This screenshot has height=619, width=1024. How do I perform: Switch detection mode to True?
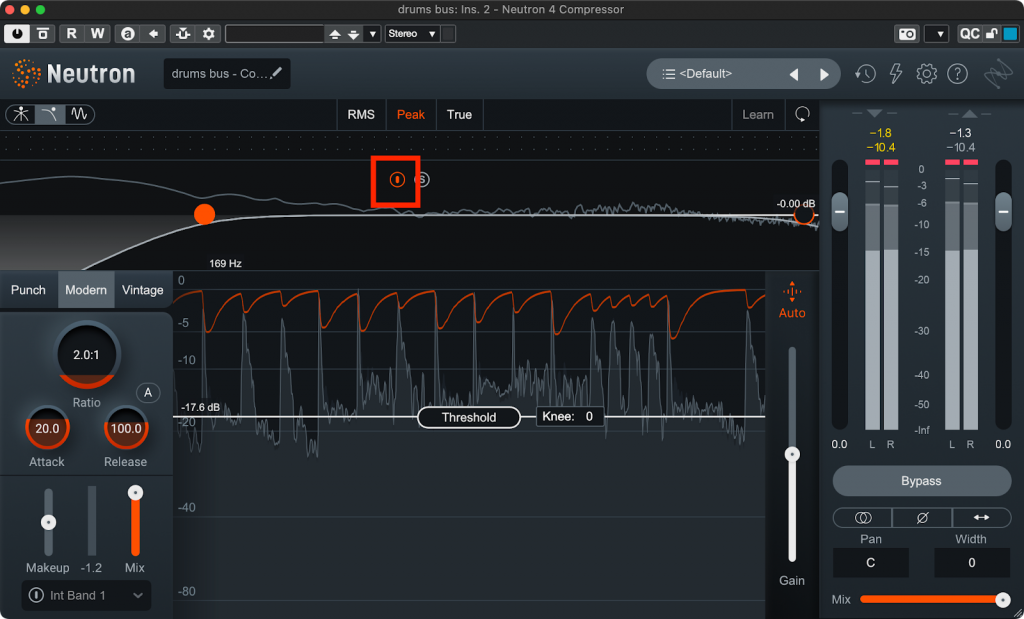pos(459,114)
